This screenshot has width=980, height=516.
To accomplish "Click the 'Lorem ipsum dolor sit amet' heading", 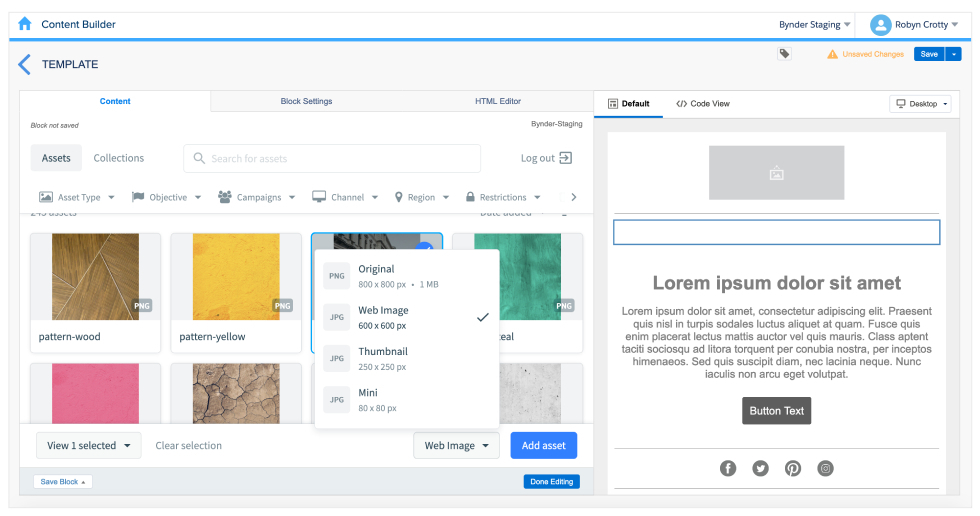I will click(776, 283).
